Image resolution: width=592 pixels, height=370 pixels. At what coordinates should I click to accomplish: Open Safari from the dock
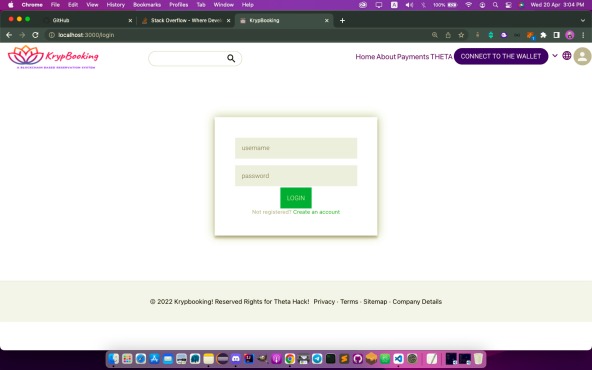(x=140, y=358)
